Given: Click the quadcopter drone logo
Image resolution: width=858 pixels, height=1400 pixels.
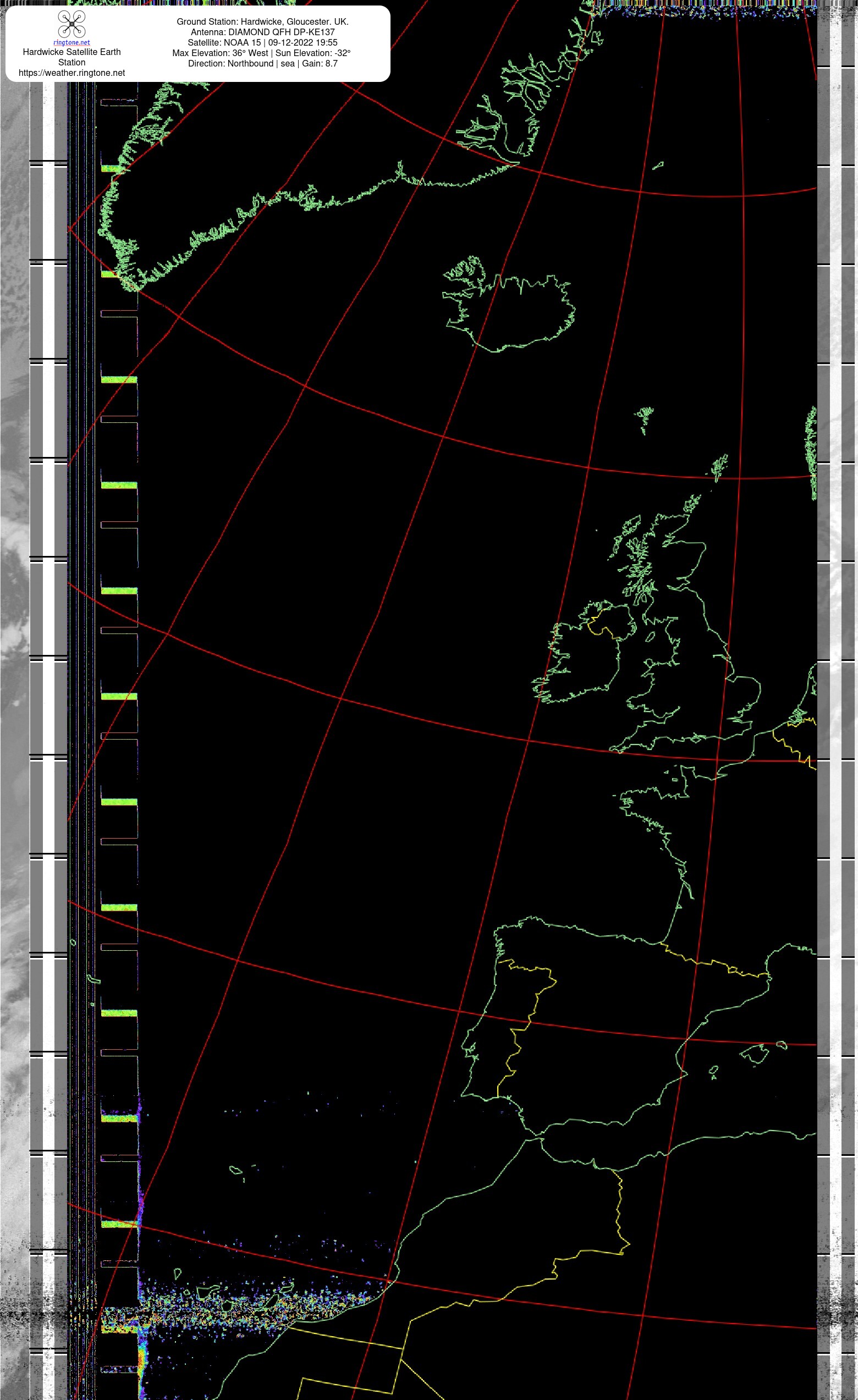Looking at the screenshot, I should pyautogui.click(x=71, y=24).
